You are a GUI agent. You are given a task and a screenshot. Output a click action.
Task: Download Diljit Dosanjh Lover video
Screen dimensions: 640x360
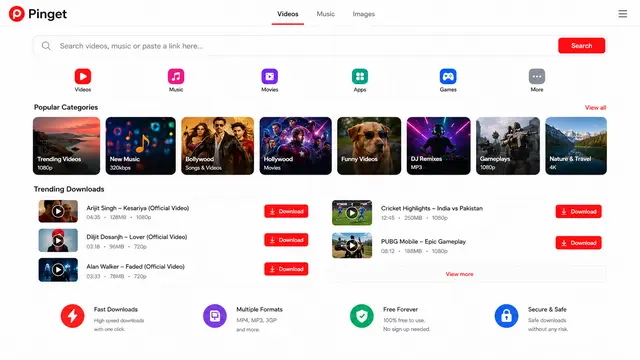pos(286,240)
